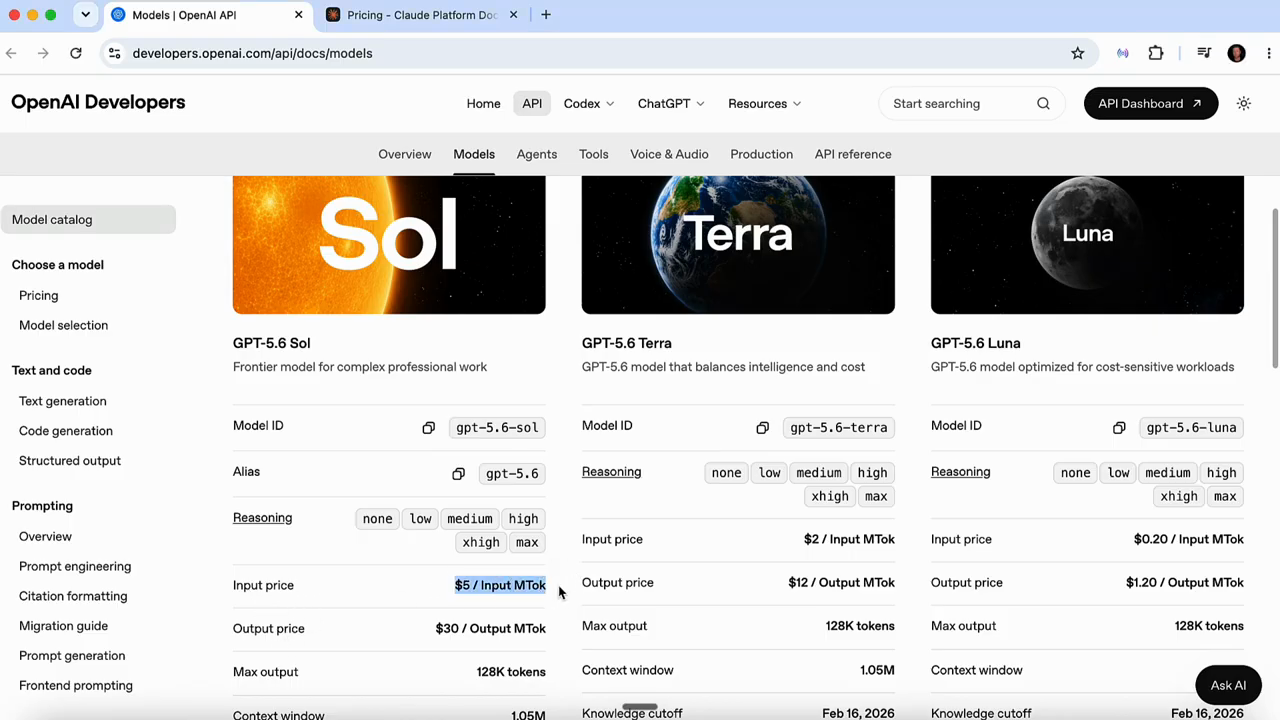Open Structured output in the sidebar

[70, 461]
